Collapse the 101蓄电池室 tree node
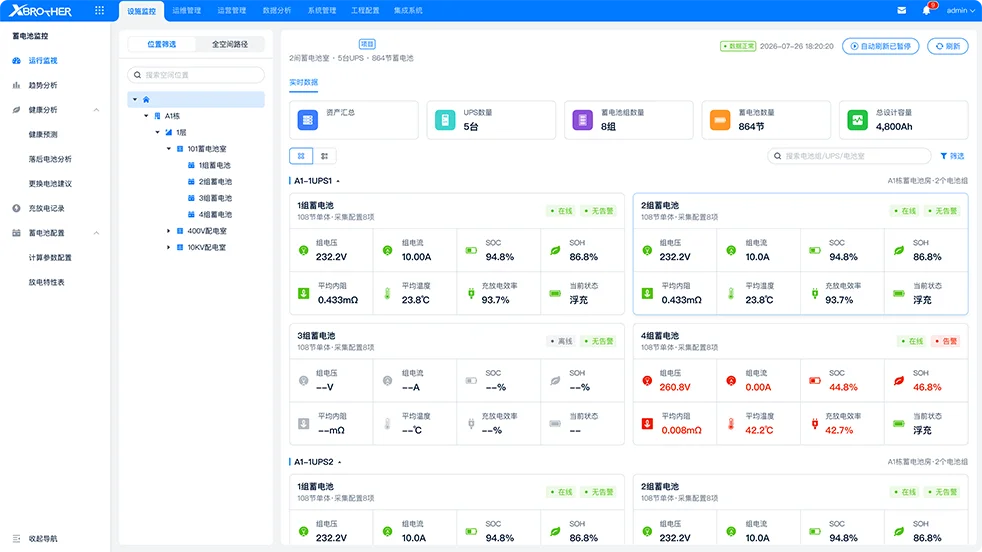Image resolution: width=982 pixels, height=552 pixels. point(168,149)
